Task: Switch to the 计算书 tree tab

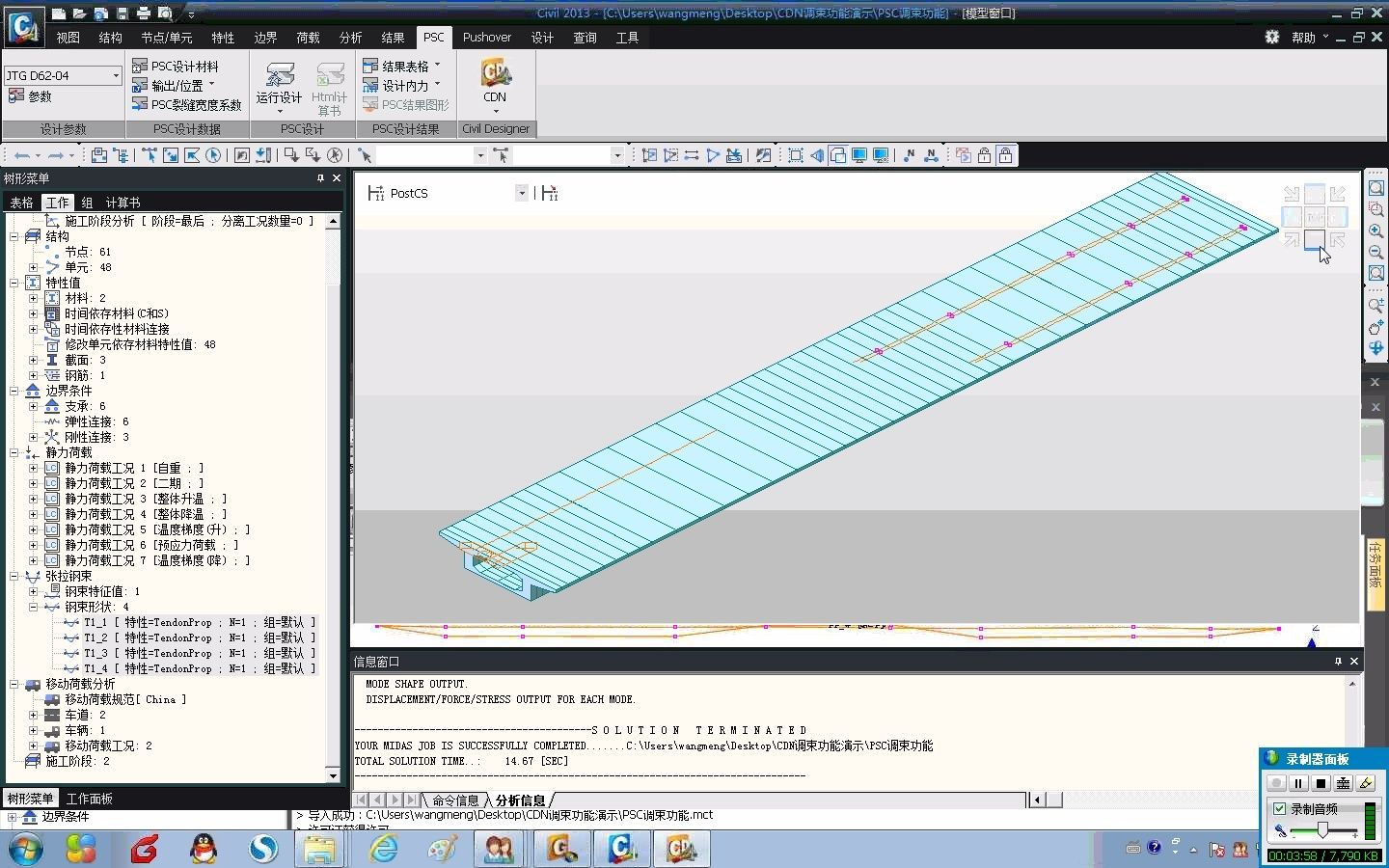Action: tap(123, 203)
